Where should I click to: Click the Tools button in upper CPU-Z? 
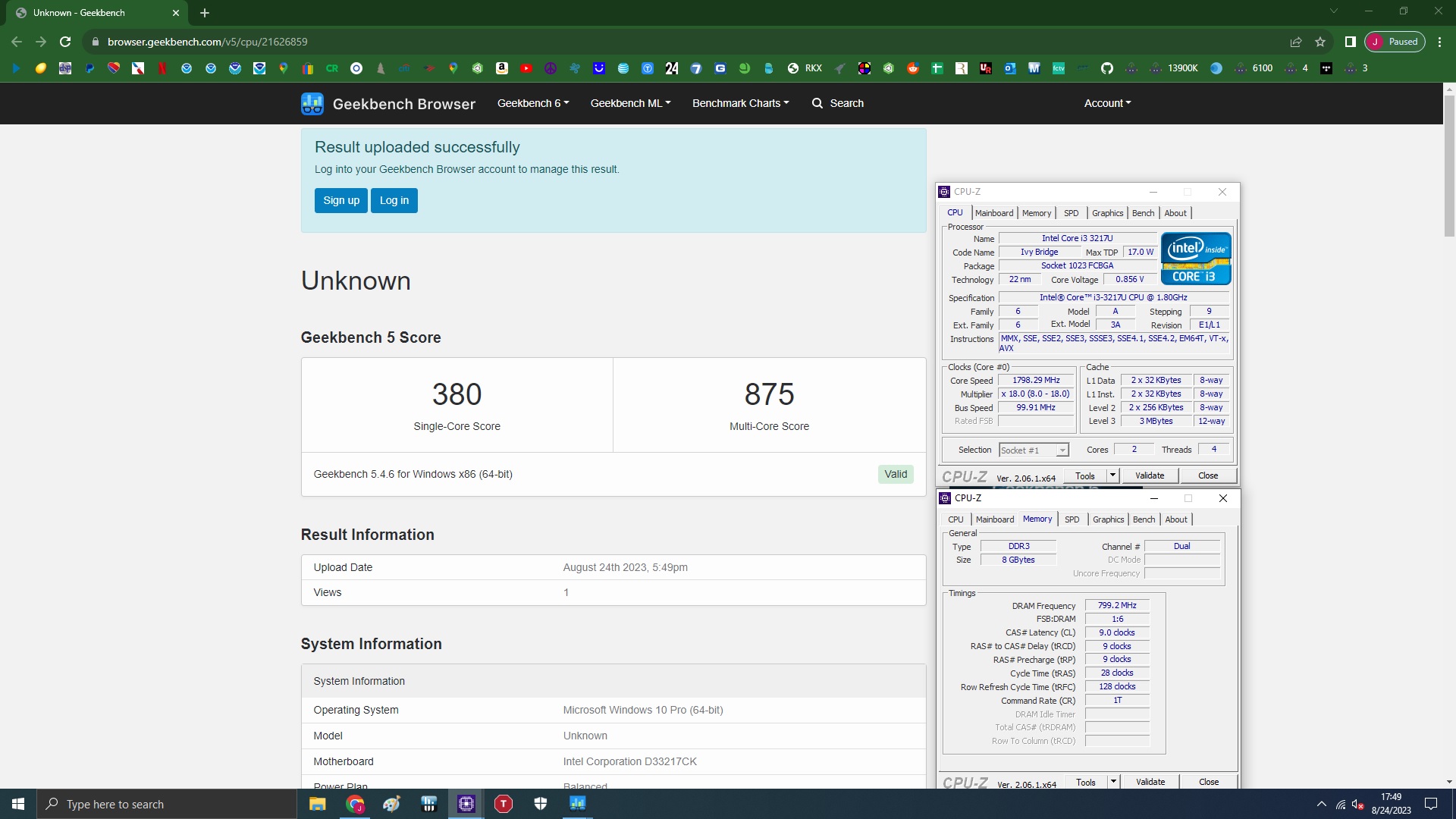point(1085,475)
